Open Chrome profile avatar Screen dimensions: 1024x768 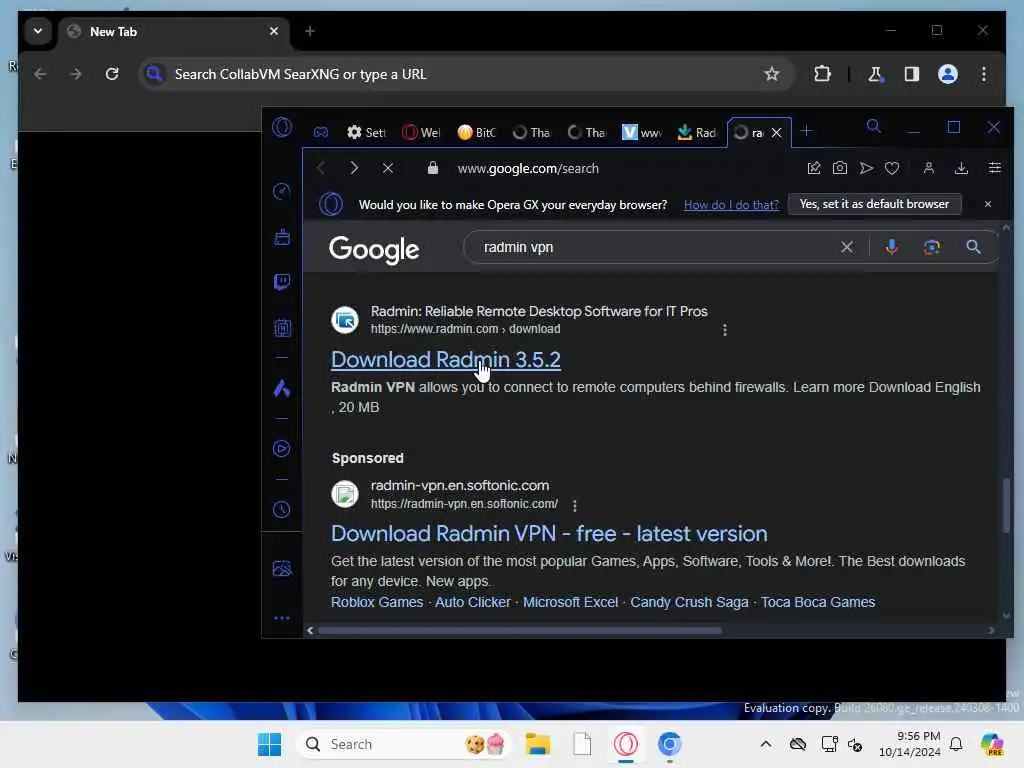tap(948, 74)
